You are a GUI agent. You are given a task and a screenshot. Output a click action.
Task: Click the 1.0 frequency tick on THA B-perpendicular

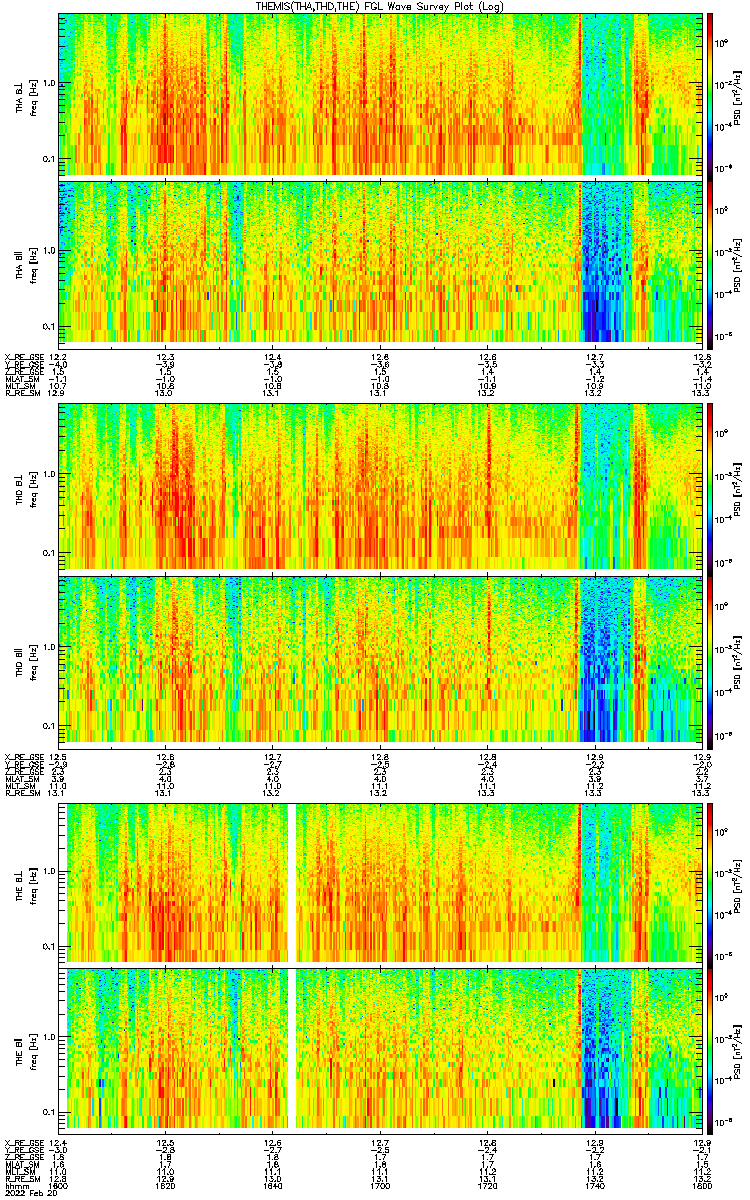50,84
